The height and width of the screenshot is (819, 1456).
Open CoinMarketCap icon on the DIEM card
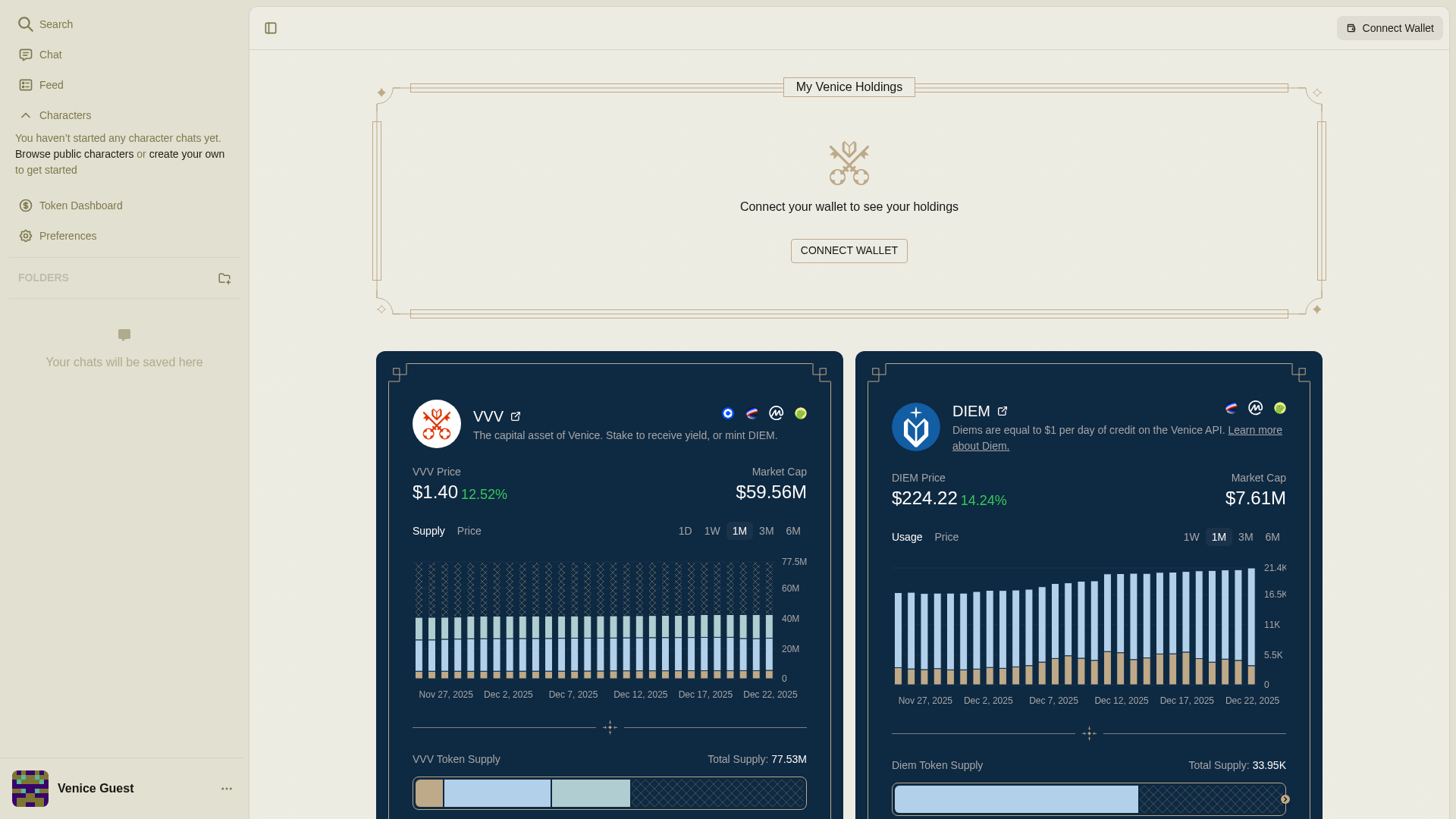(x=1256, y=408)
